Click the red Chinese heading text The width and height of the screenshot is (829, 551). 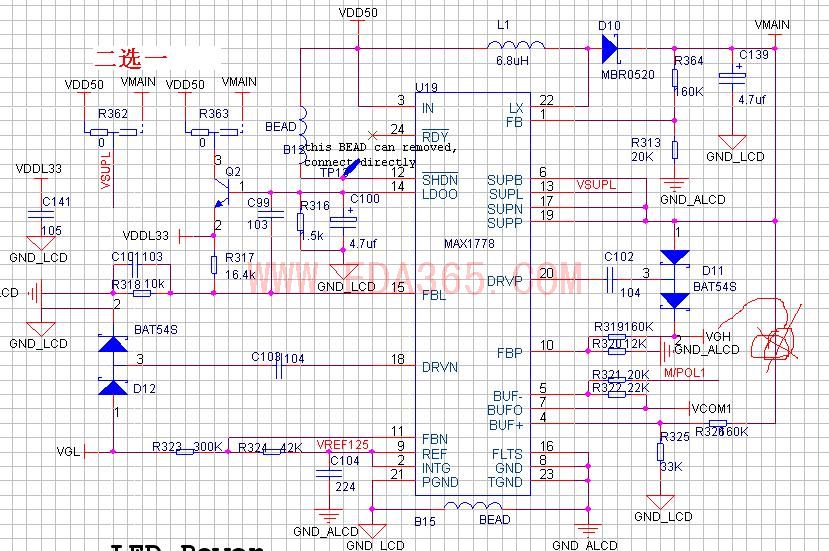point(131,58)
